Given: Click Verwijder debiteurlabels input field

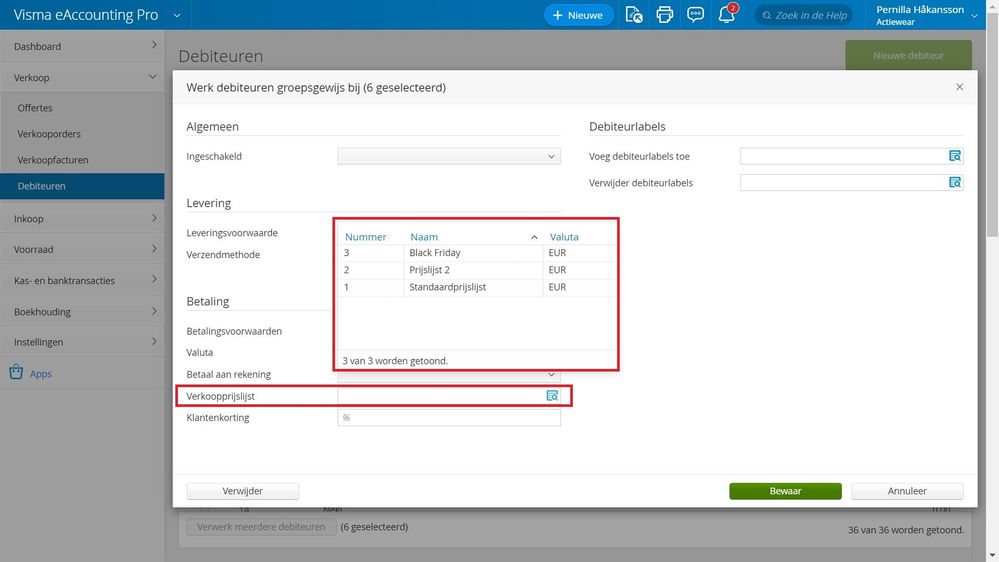Looking at the screenshot, I should click(844, 183).
